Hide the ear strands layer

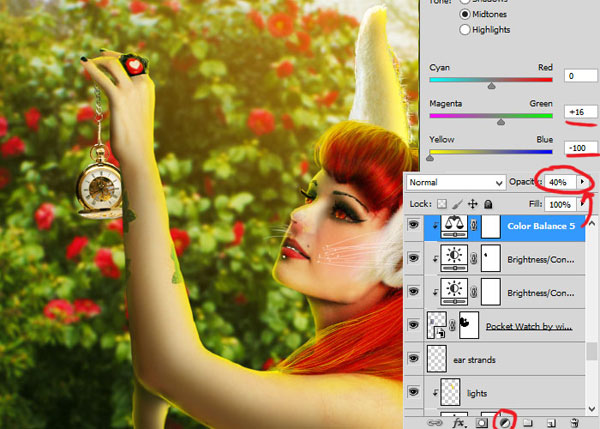(x=413, y=358)
